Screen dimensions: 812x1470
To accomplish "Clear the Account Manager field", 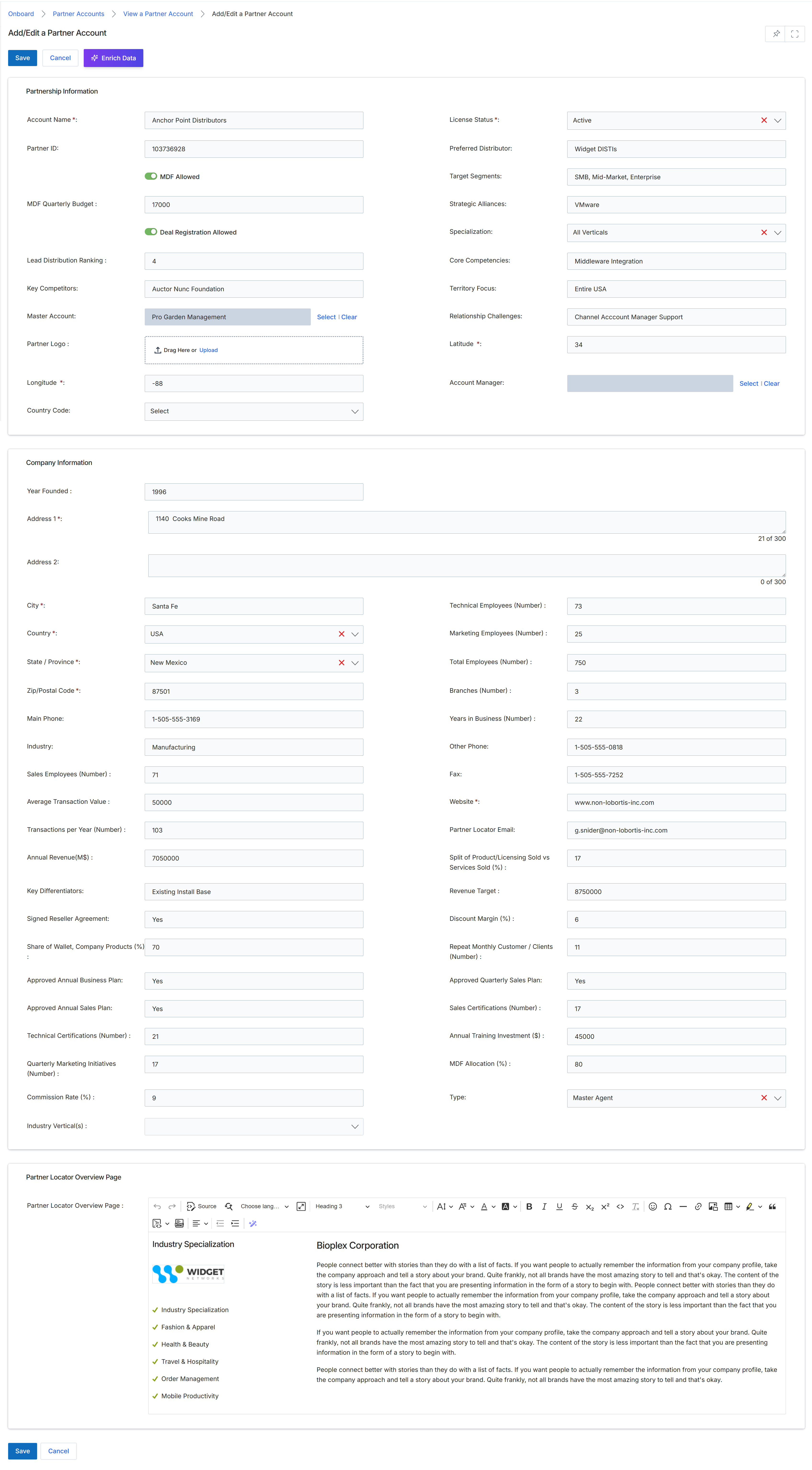I will pyautogui.click(x=772, y=384).
